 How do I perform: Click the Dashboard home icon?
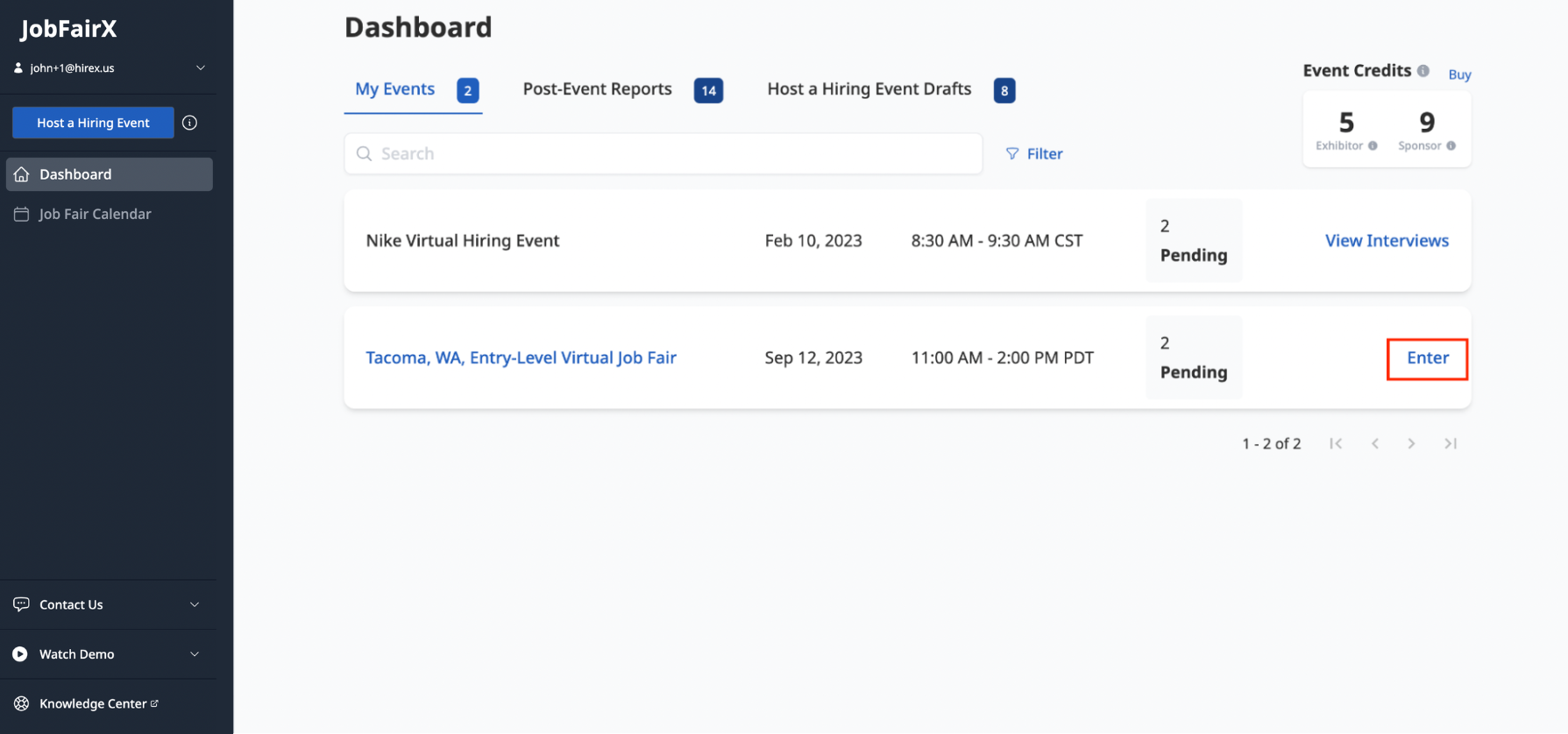tap(22, 174)
